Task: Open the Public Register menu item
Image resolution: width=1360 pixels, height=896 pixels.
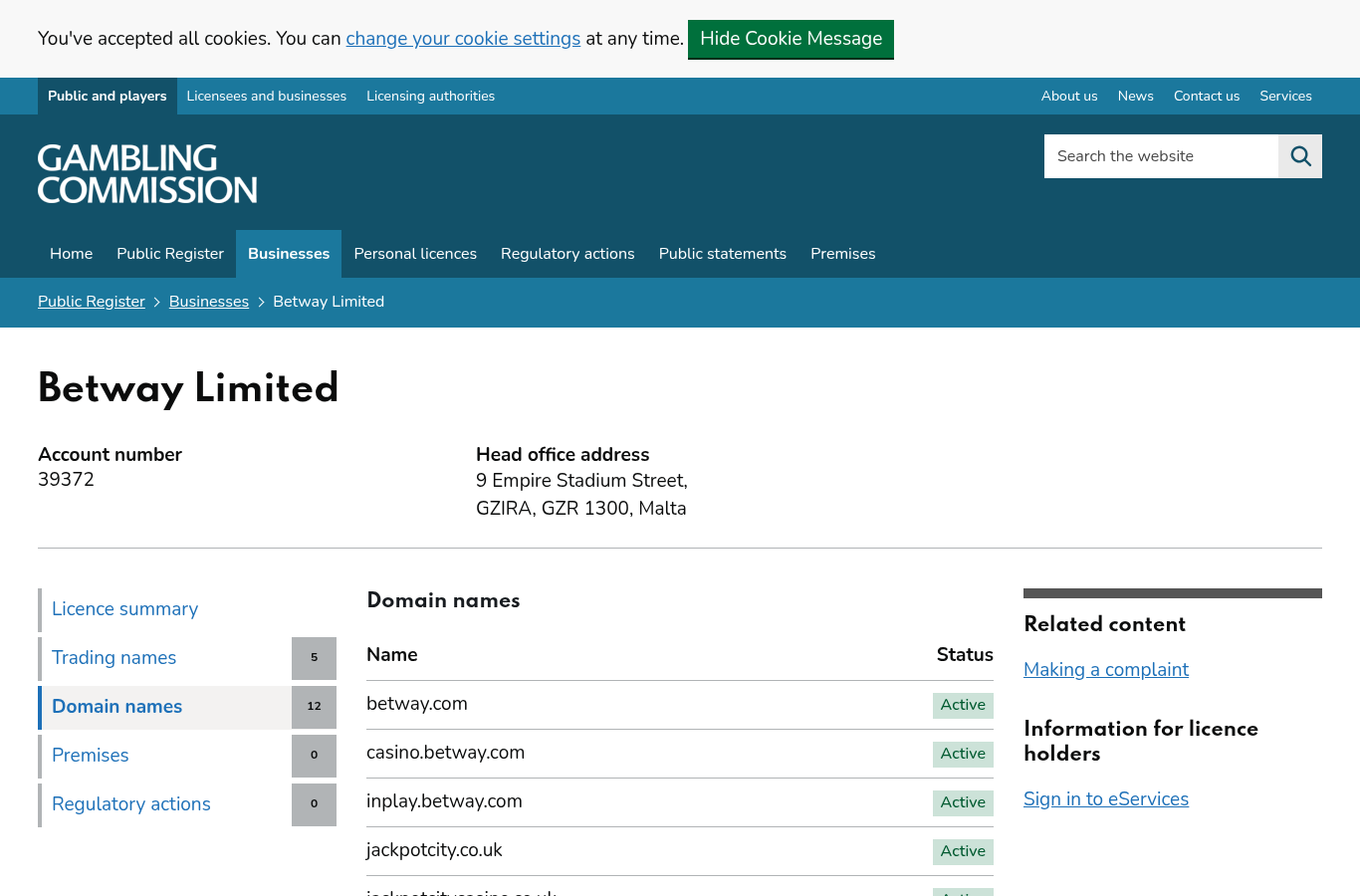Action: point(170,254)
